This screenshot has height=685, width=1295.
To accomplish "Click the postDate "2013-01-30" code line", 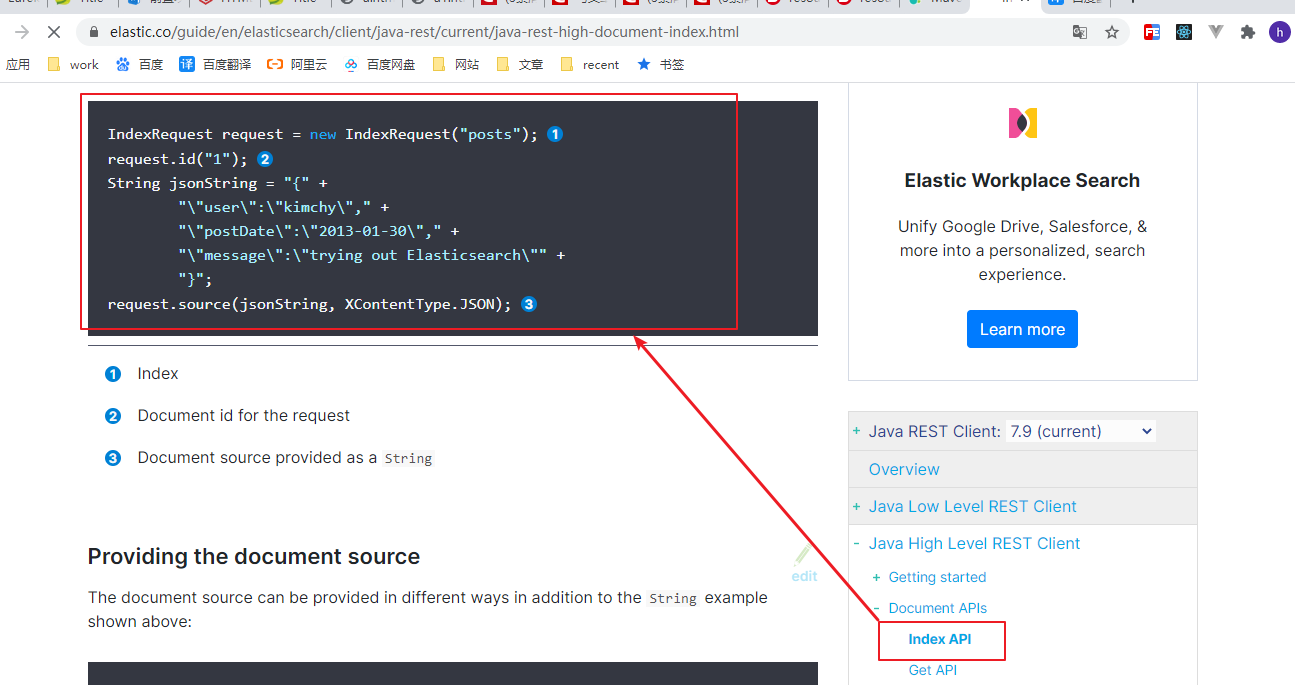I will point(319,231).
